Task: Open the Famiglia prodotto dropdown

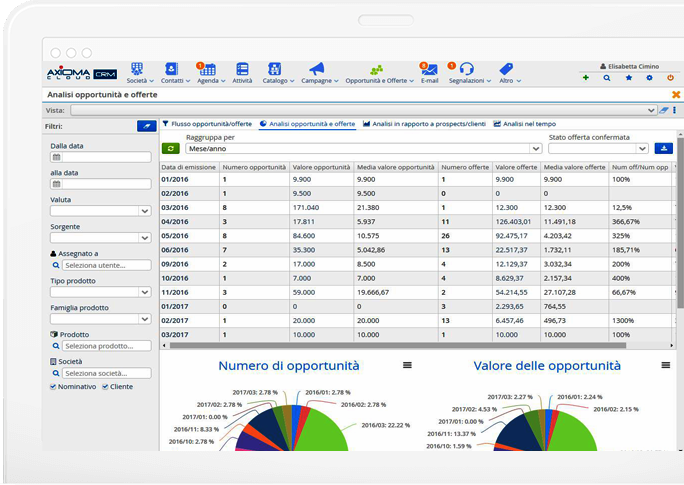Action: click(100, 319)
